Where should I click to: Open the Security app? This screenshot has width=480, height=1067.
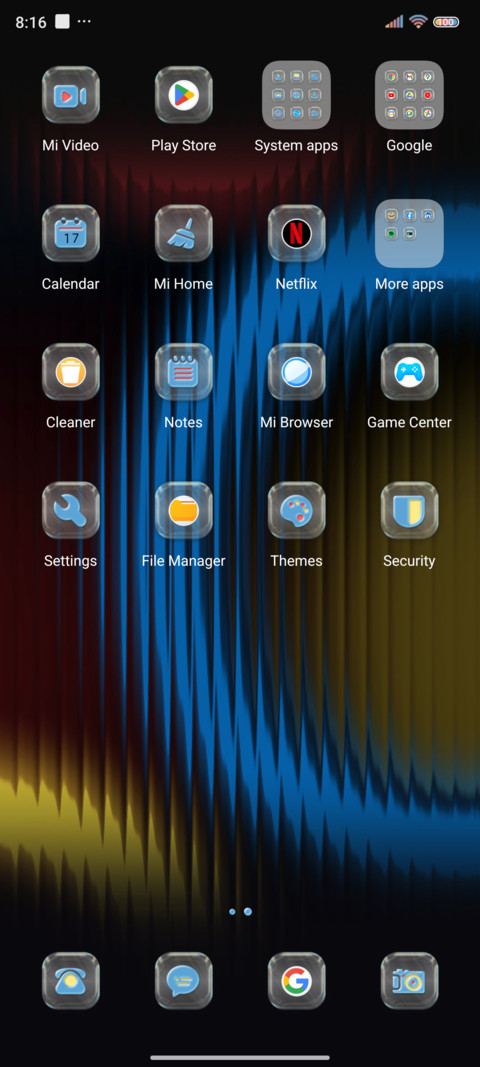coord(409,510)
